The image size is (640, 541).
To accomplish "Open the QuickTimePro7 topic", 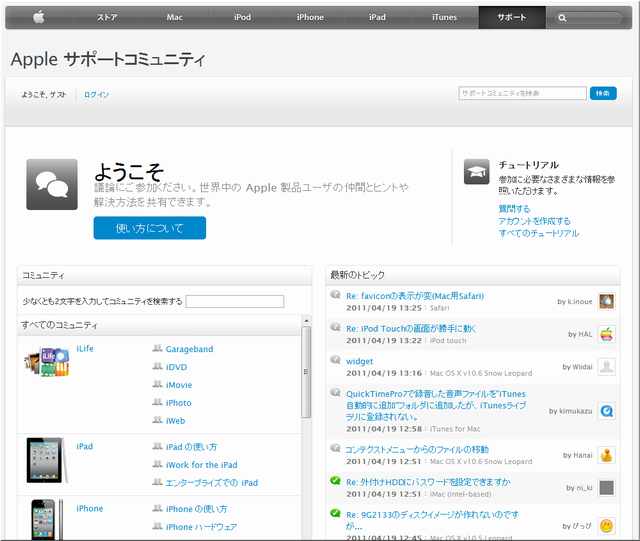I will tap(436, 405).
